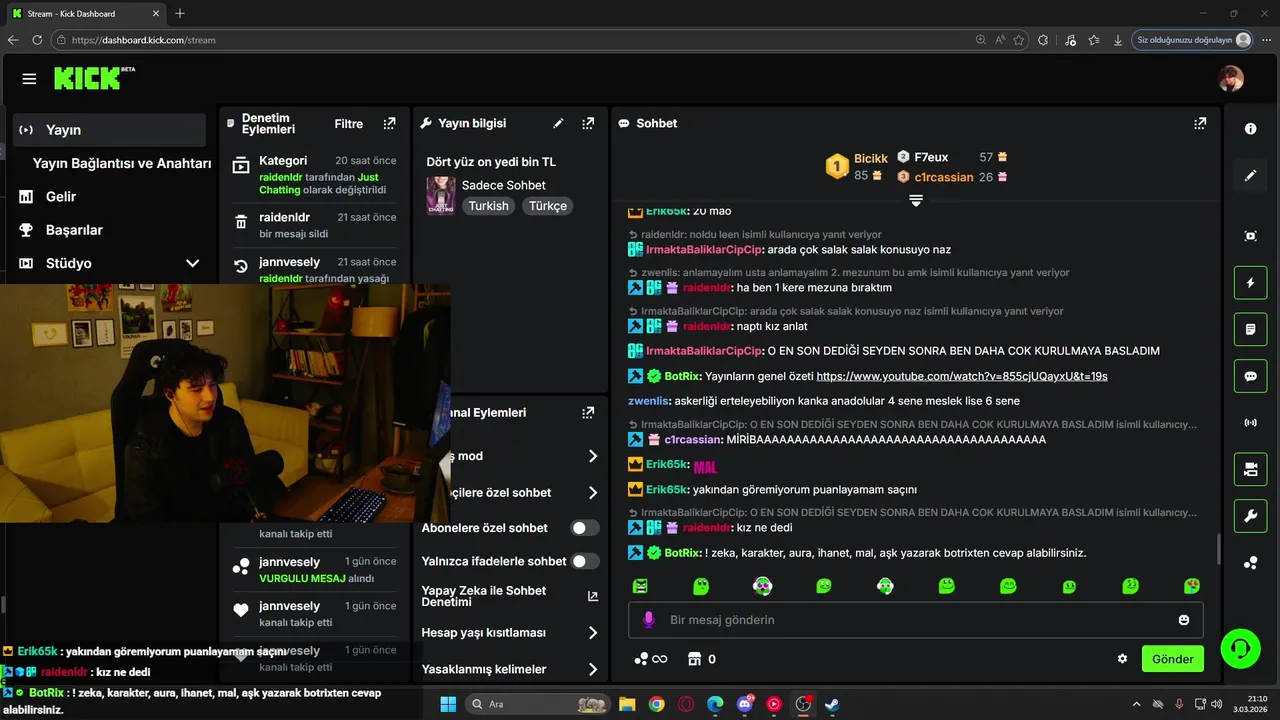This screenshot has width=1280, height=720.
Task: Click the Kick BETA logo
Action: (94, 78)
